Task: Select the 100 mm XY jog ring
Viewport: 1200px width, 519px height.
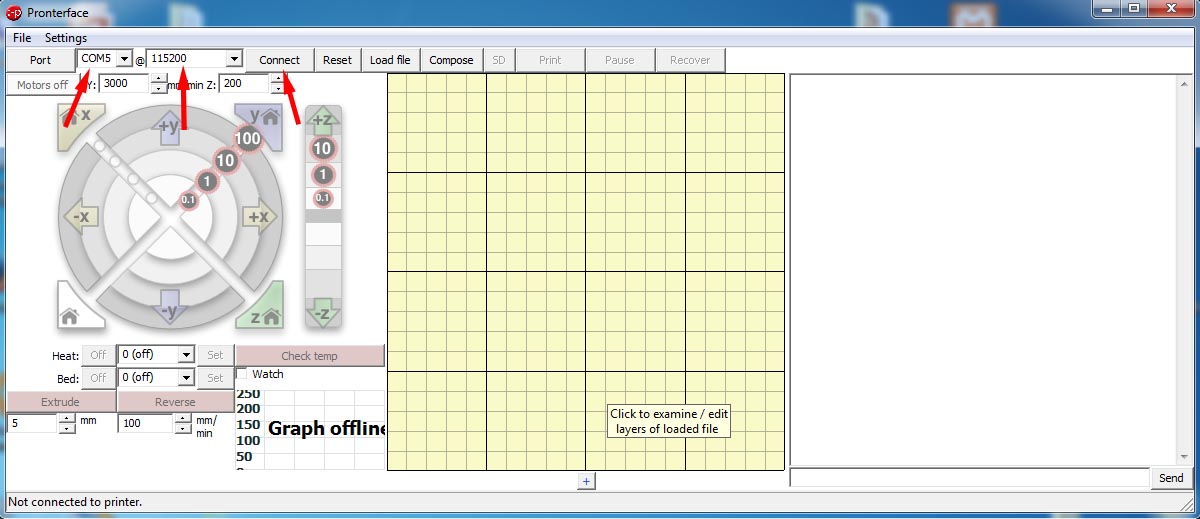Action: (248, 139)
